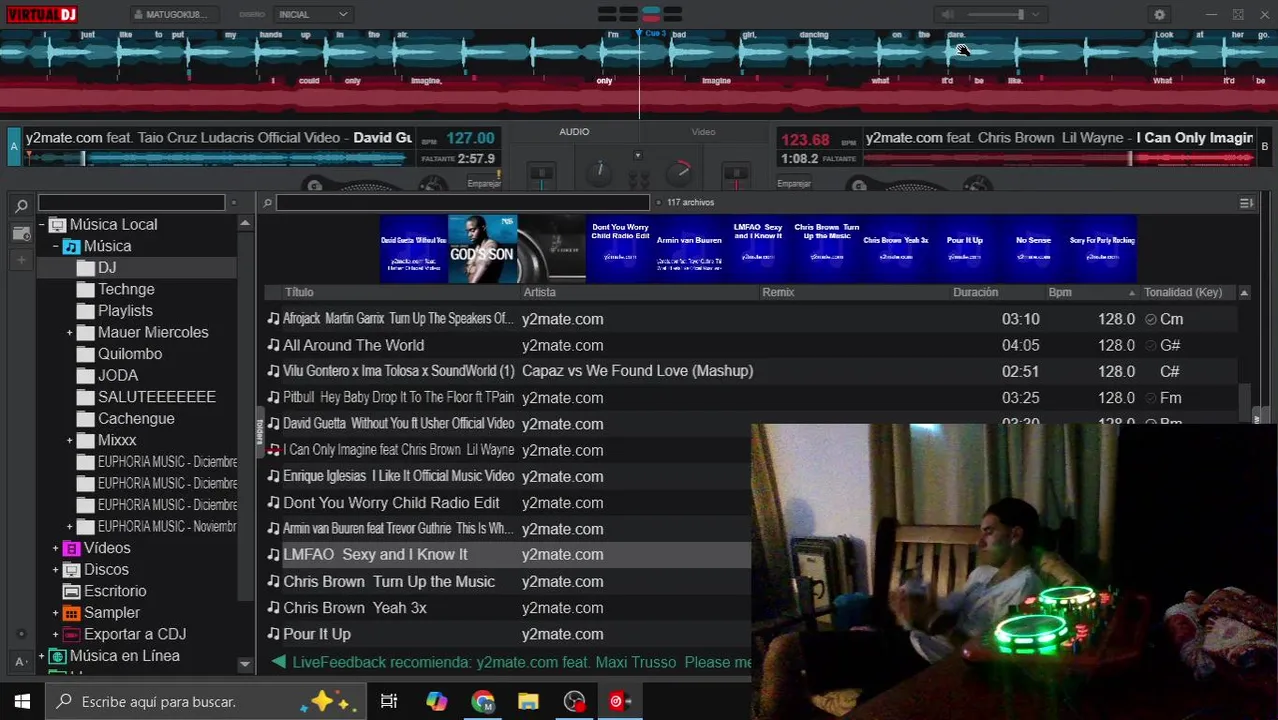The height and width of the screenshot is (720, 1278).
Task: Click the Música en Línea globe icon
Action: pos(57,656)
